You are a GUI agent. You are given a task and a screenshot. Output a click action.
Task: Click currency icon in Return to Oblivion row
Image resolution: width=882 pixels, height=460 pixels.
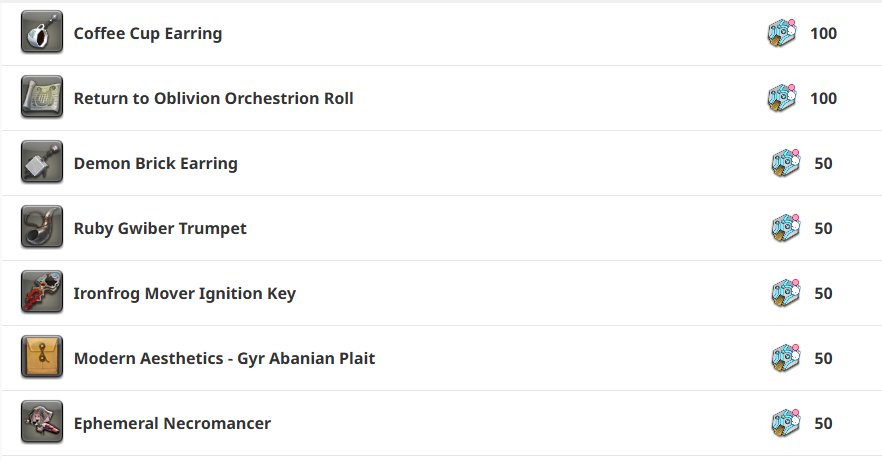[782, 98]
